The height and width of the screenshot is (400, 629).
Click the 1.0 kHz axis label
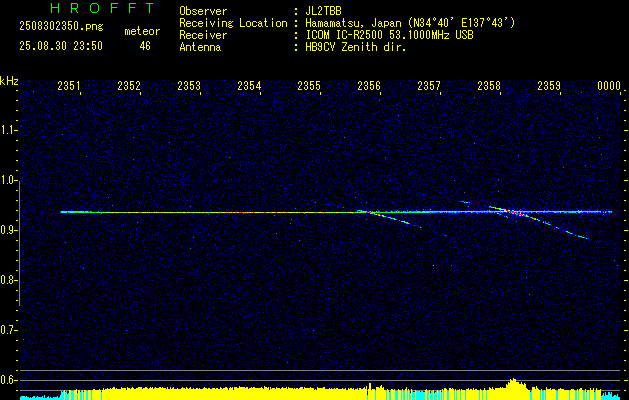point(8,181)
